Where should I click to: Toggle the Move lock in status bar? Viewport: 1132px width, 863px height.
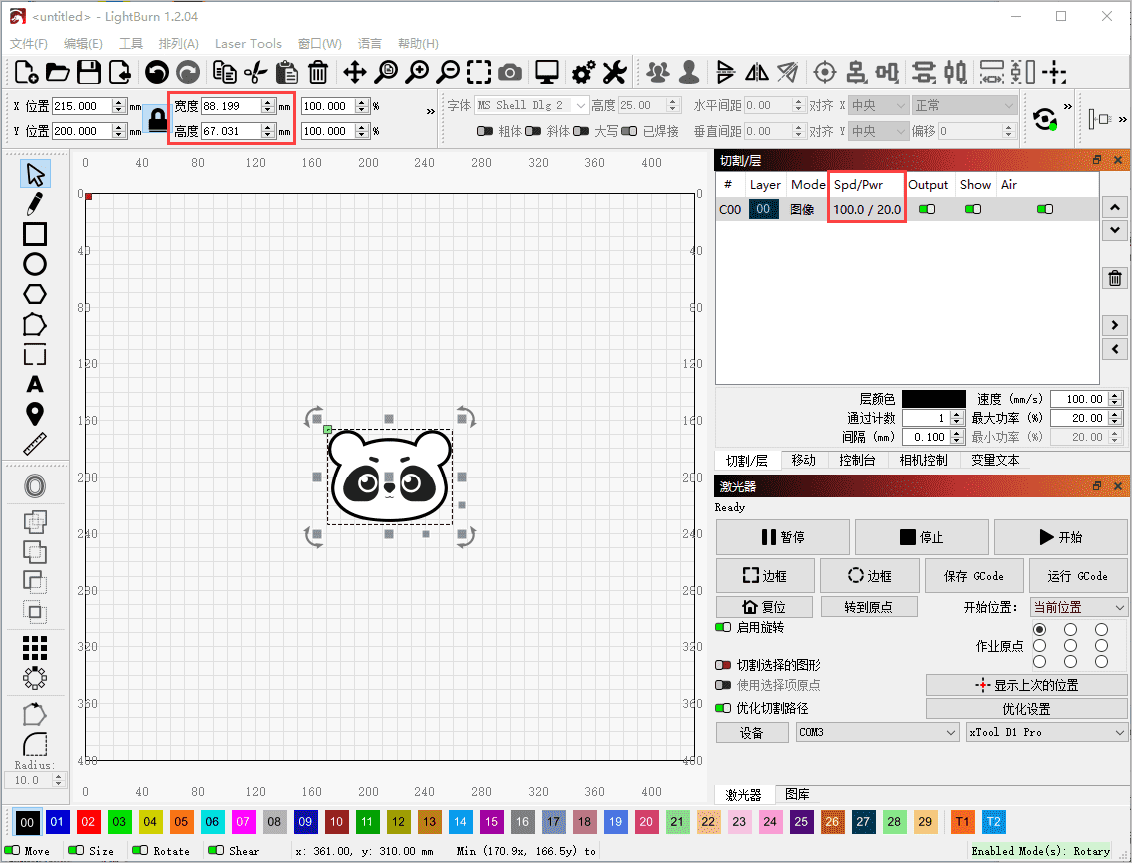tap(12, 851)
